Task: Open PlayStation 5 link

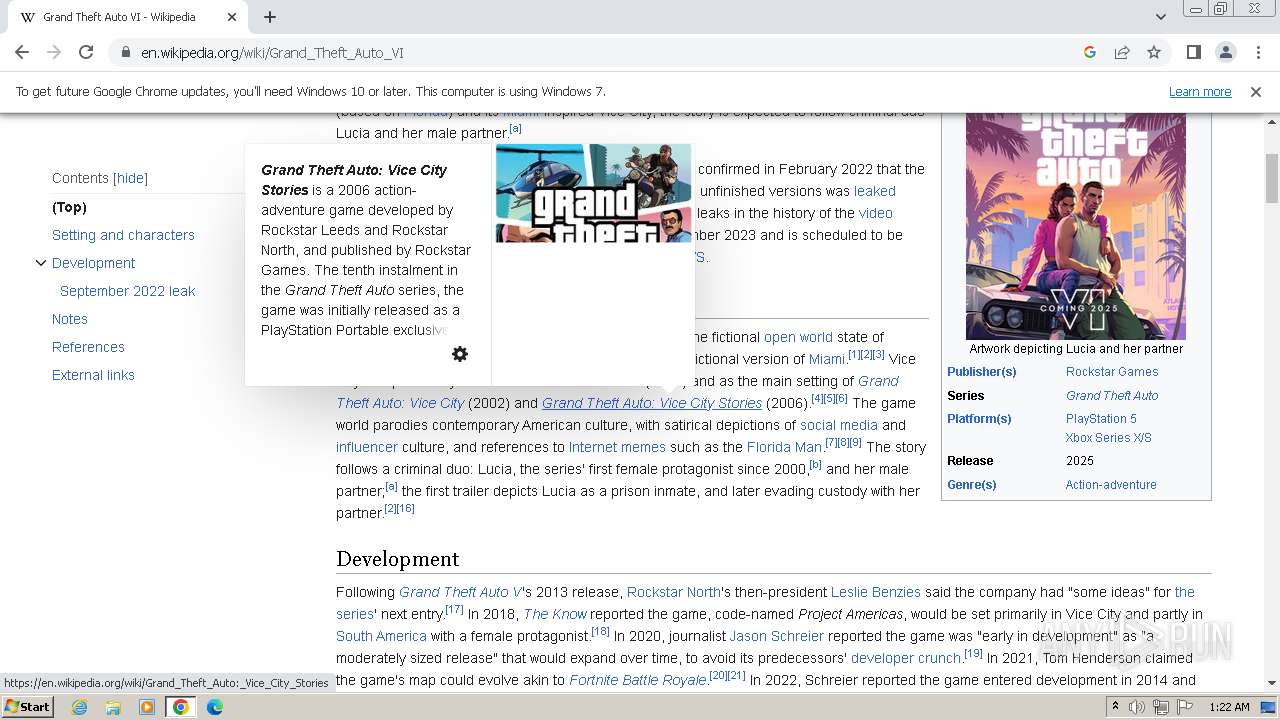Action: [x=1101, y=419]
